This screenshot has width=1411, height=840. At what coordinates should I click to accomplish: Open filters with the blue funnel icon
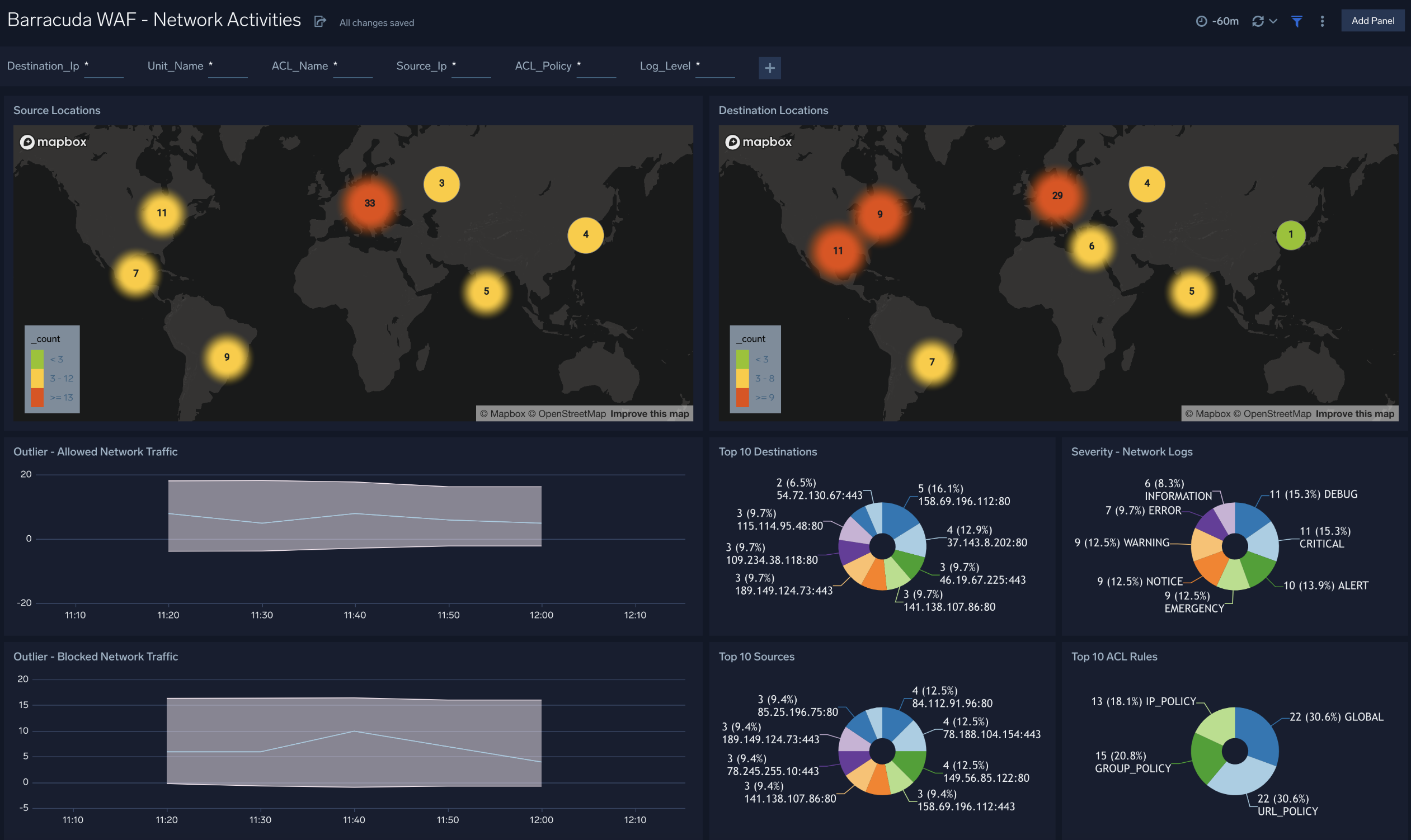(1297, 20)
